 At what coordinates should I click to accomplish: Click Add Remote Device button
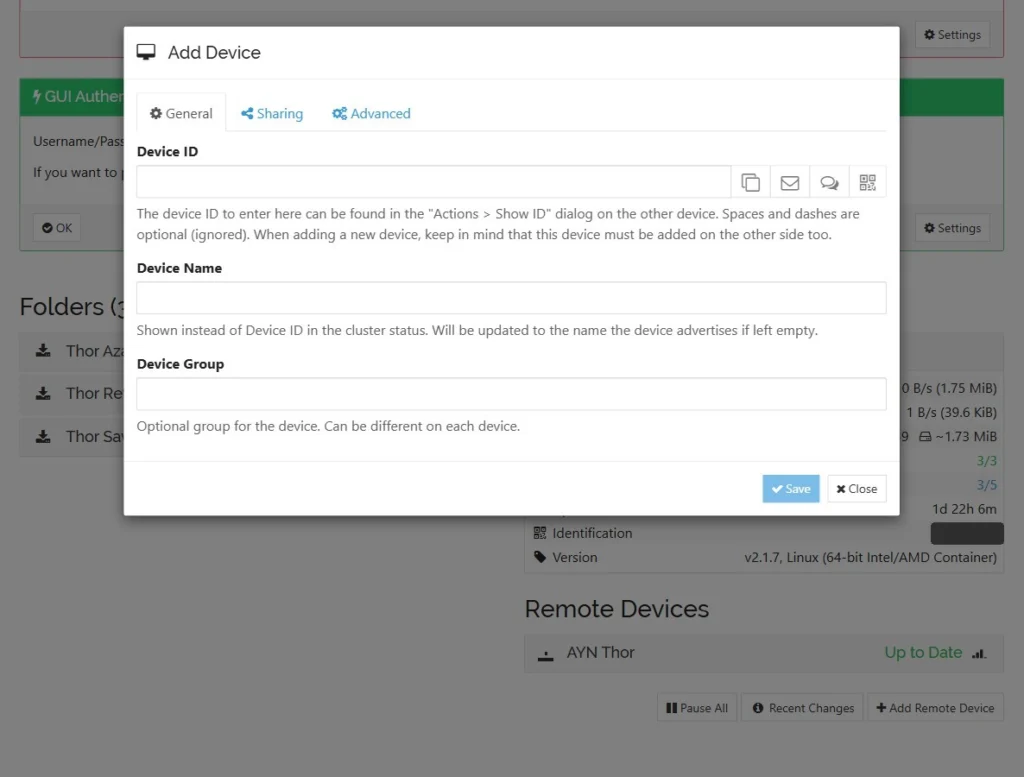pos(935,708)
